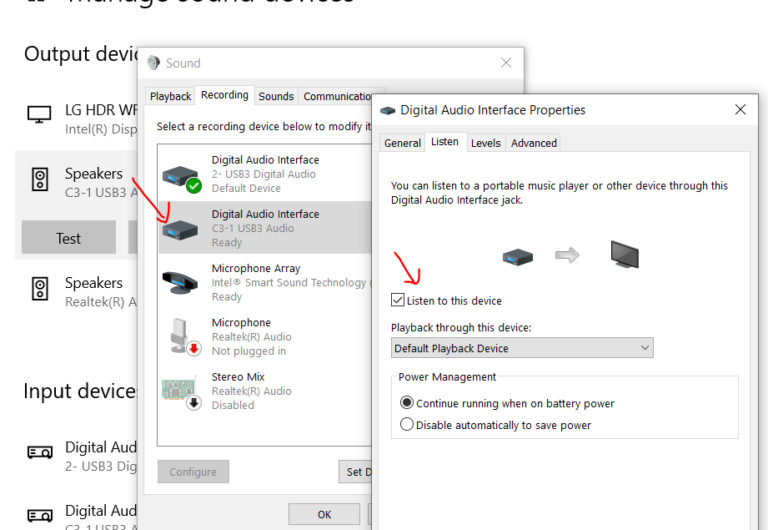Viewport: 768px width, 530px height.
Task: Click the Microphone Array device icon
Action: point(183,282)
